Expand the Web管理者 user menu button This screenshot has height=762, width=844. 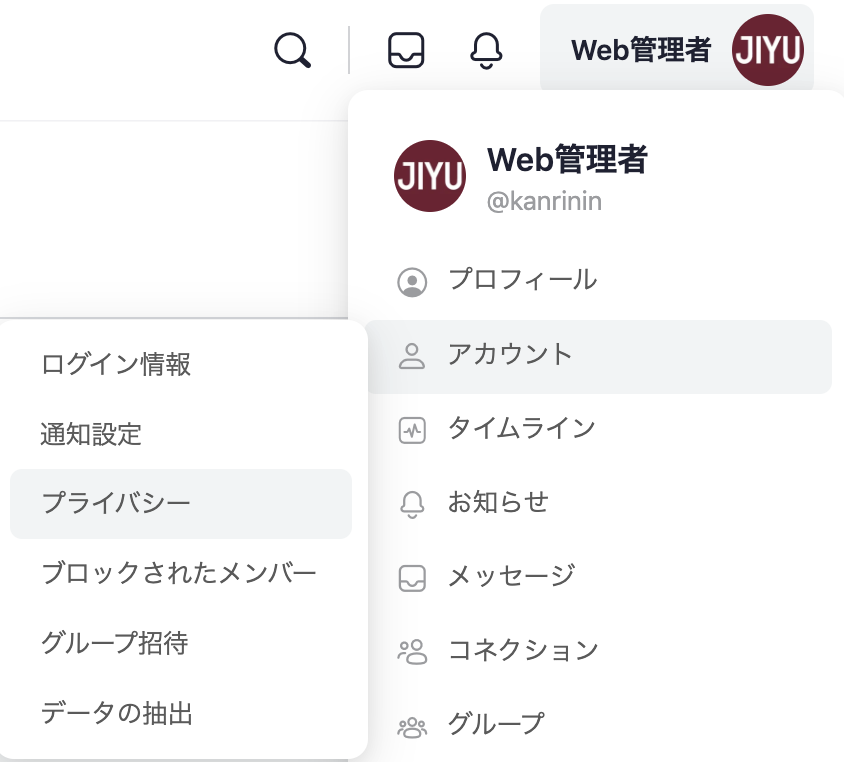[677, 49]
